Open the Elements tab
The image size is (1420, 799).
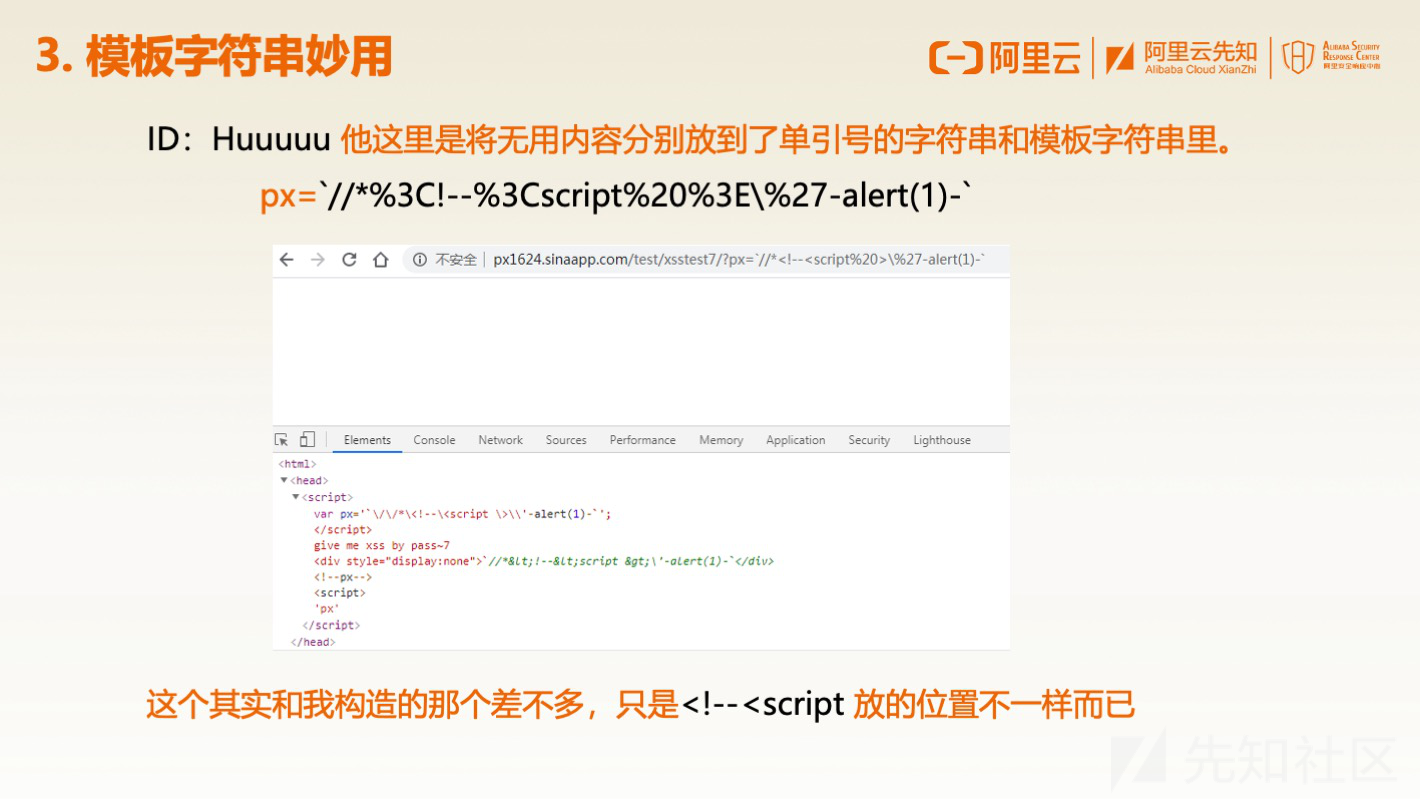pos(367,440)
